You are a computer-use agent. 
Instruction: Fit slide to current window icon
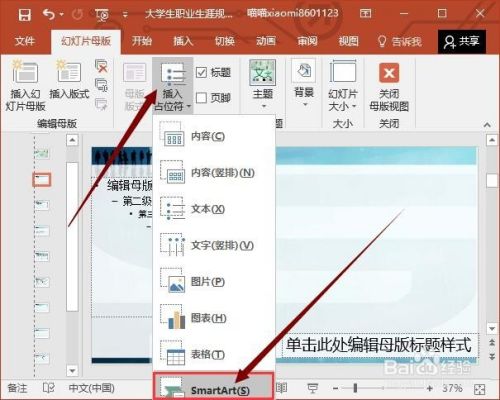point(479,389)
